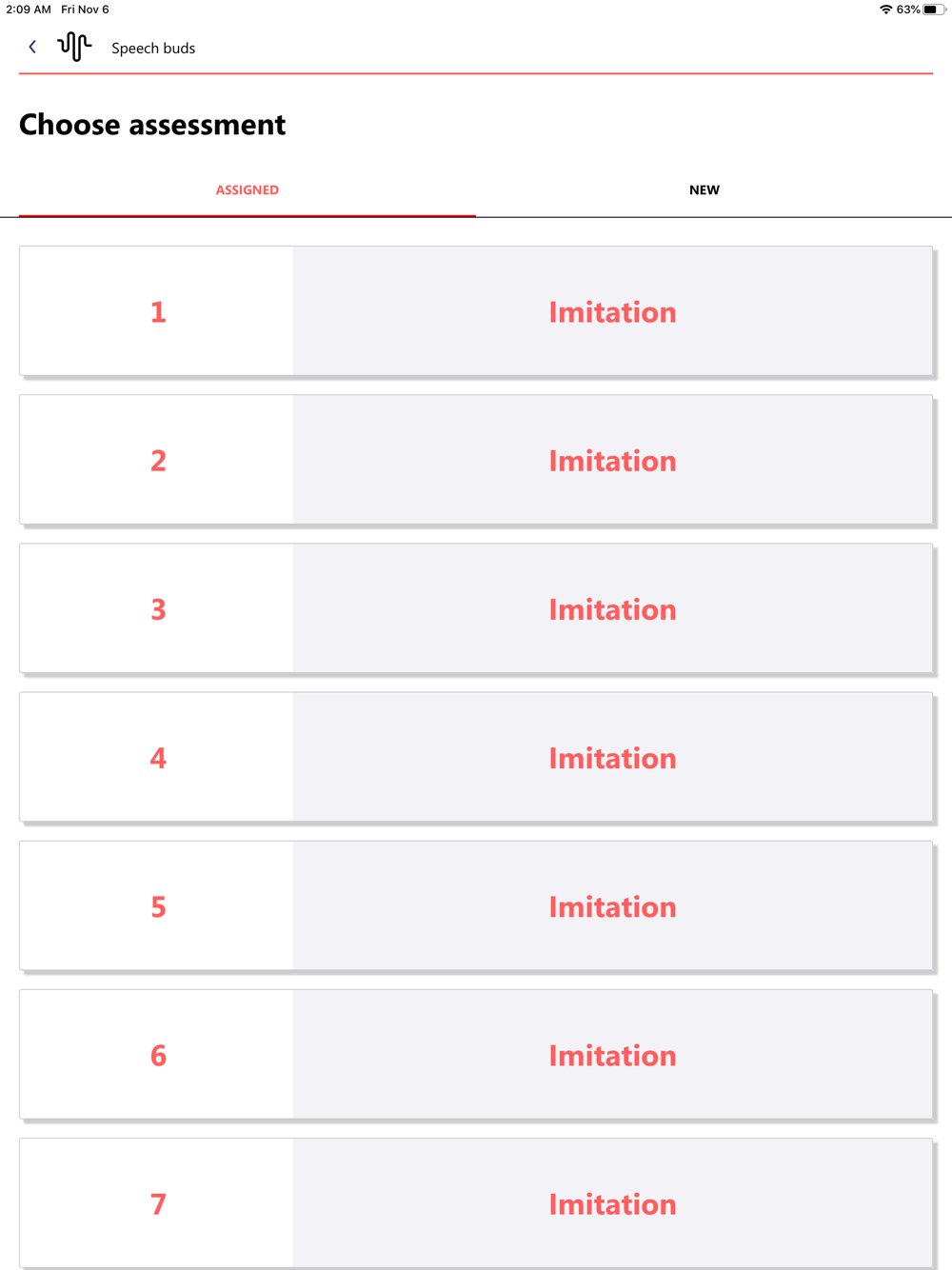This screenshot has width=952, height=1270.
Task: Tap the number 4 tile
Action: 158,758
